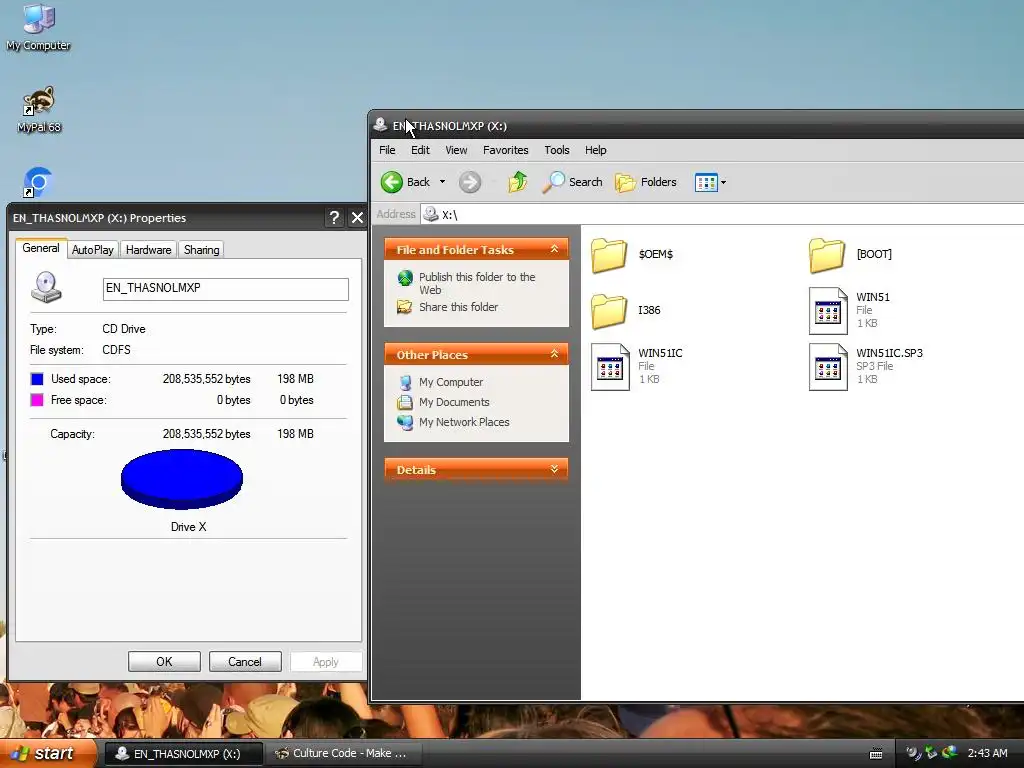The height and width of the screenshot is (768, 1024).
Task: Click the greyed Forward arrow button
Action: 470,182
